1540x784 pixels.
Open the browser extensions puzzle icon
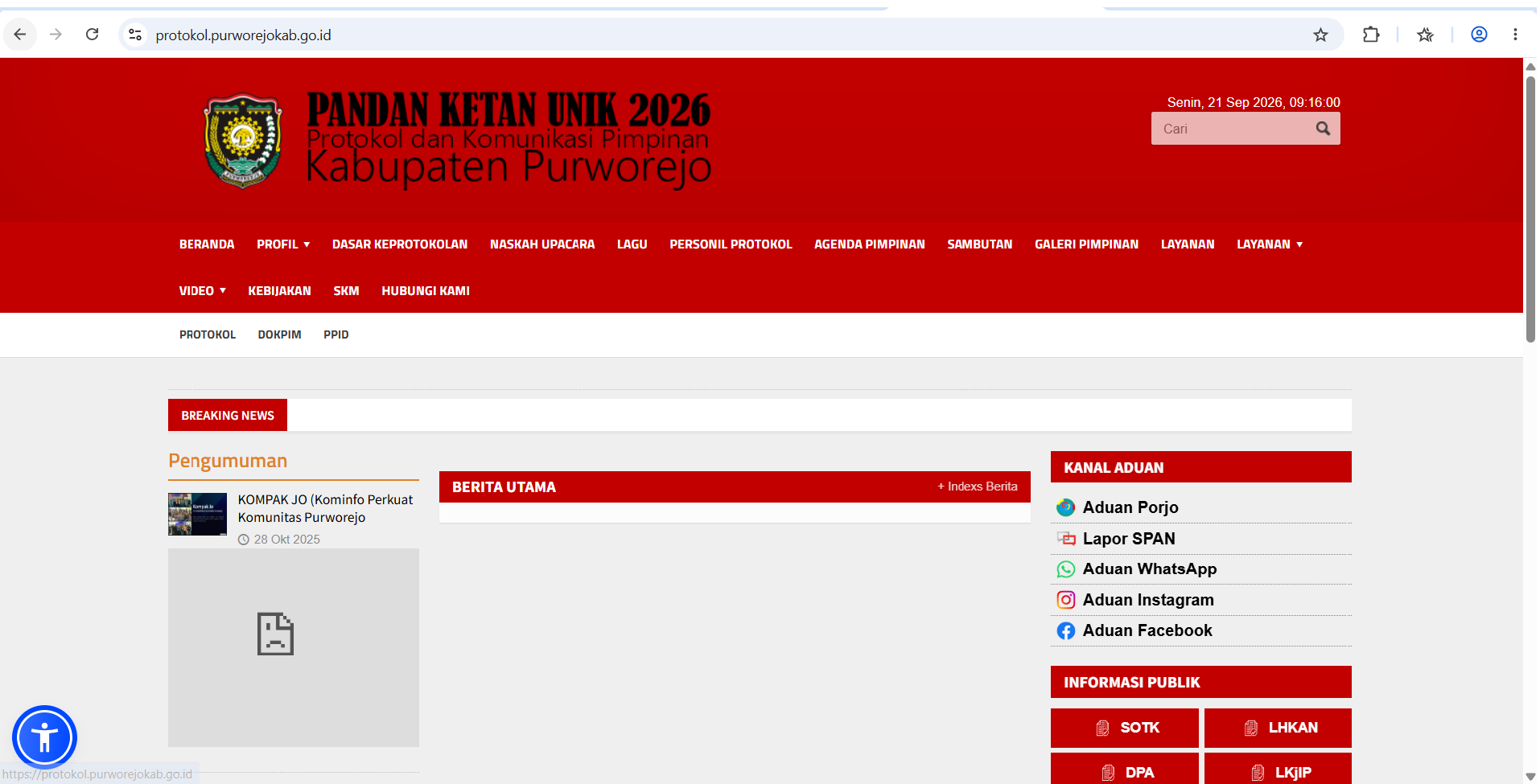coord(1371,35)
